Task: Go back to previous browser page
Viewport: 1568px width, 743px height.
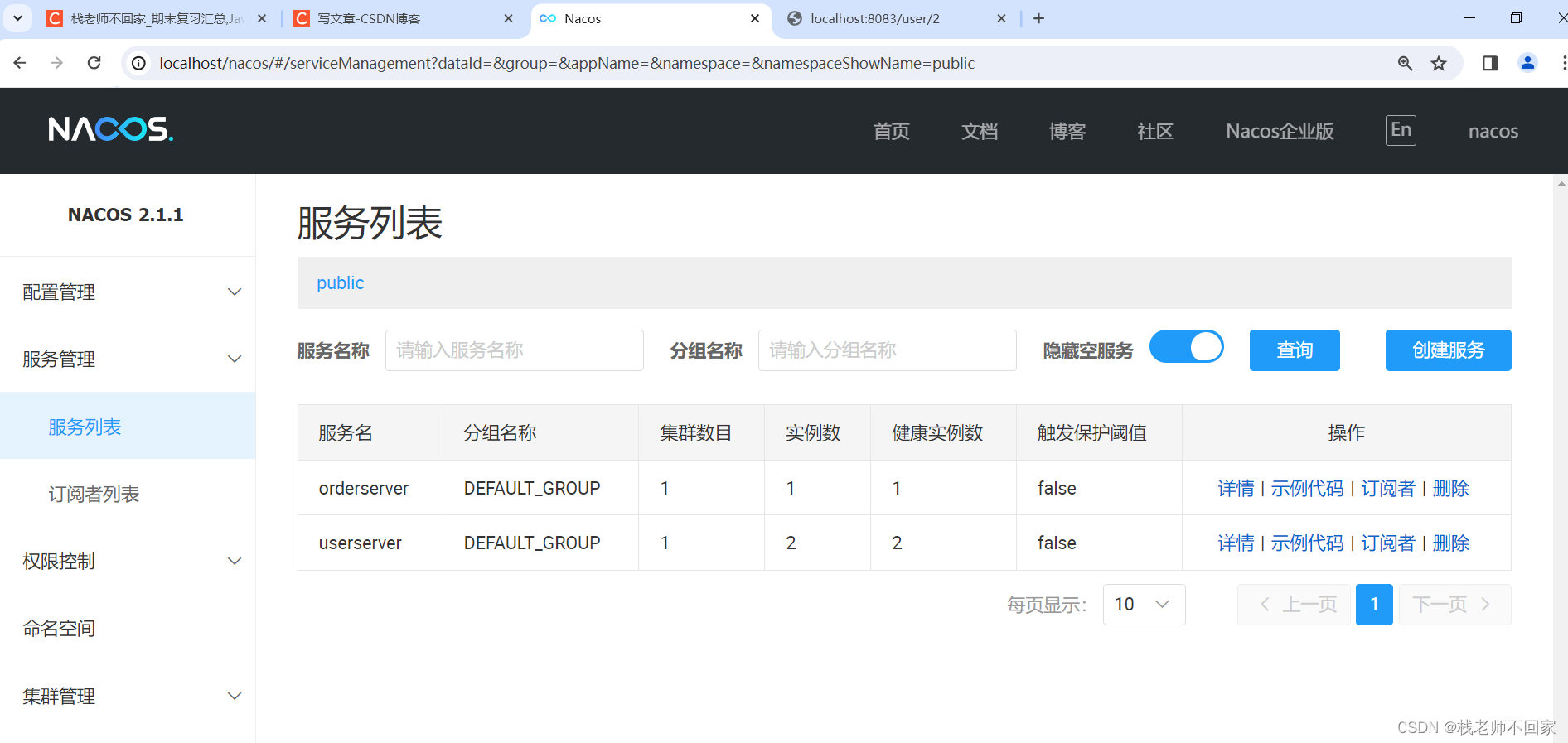Action: click(20, 63)
